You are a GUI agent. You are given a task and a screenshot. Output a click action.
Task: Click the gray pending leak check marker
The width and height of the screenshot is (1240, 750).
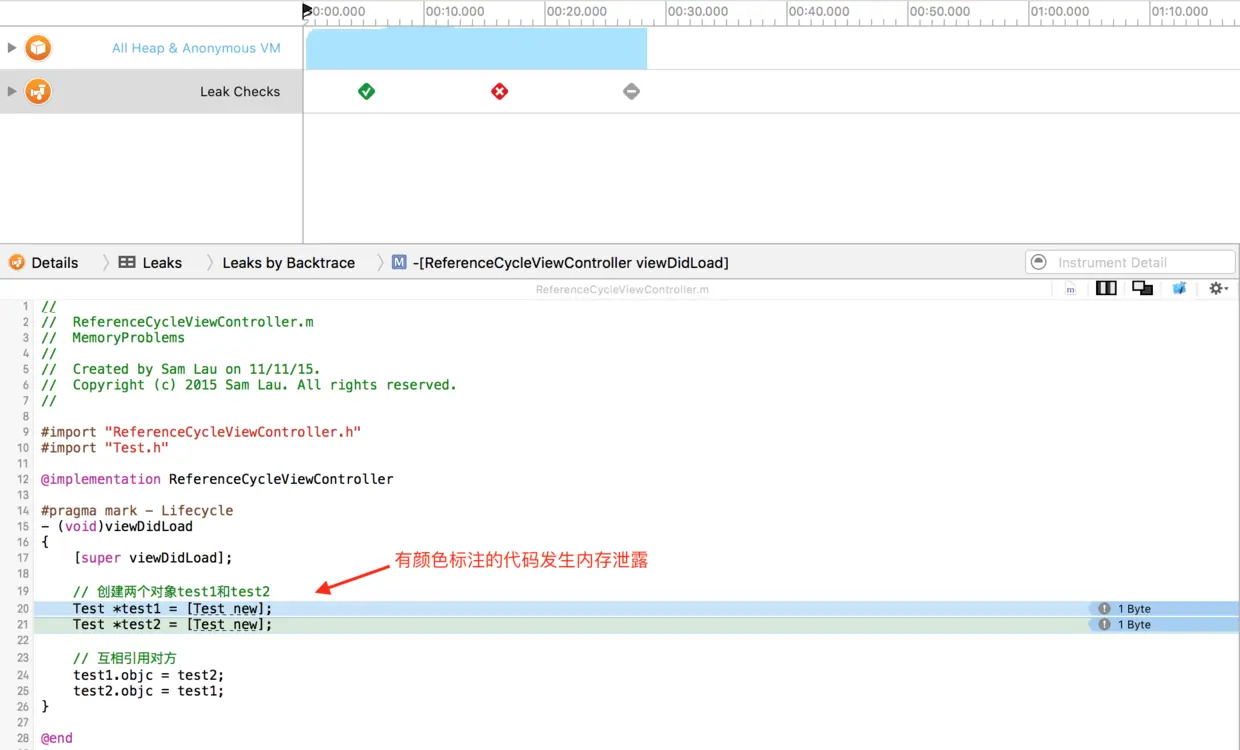[x=631, y=91]
